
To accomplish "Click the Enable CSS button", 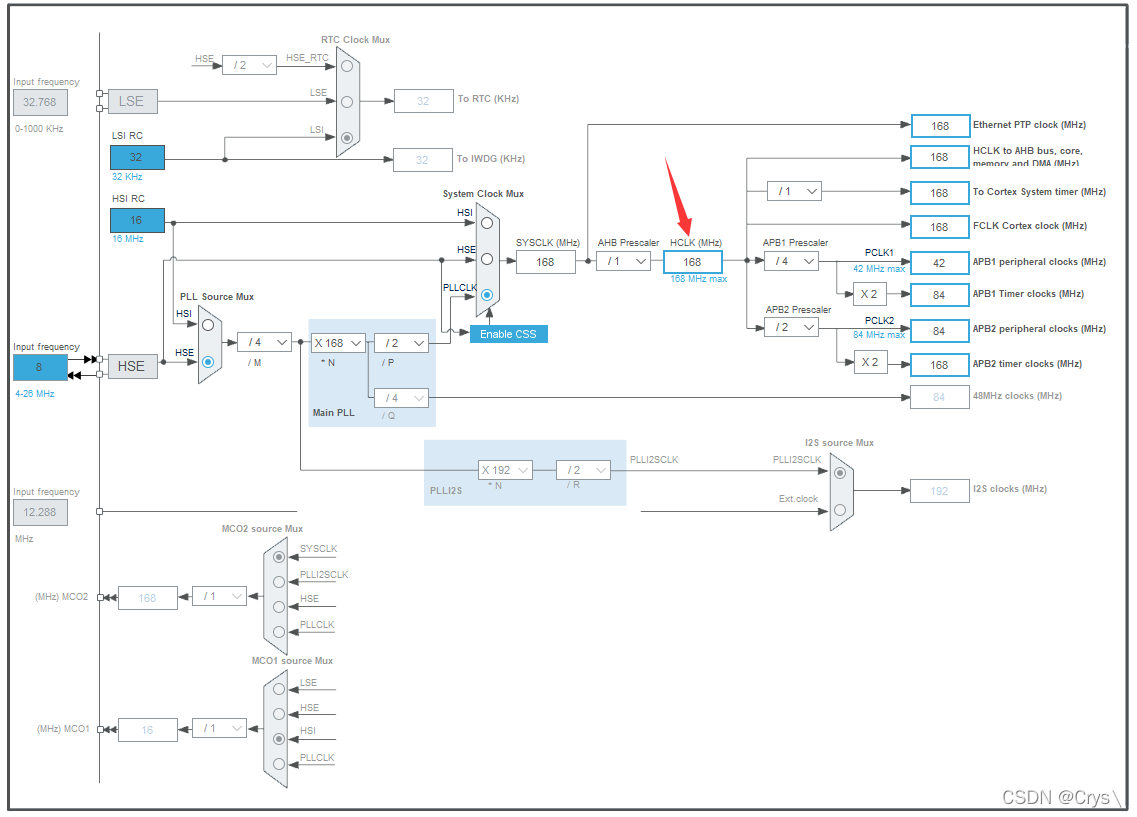I will (507, 334).
